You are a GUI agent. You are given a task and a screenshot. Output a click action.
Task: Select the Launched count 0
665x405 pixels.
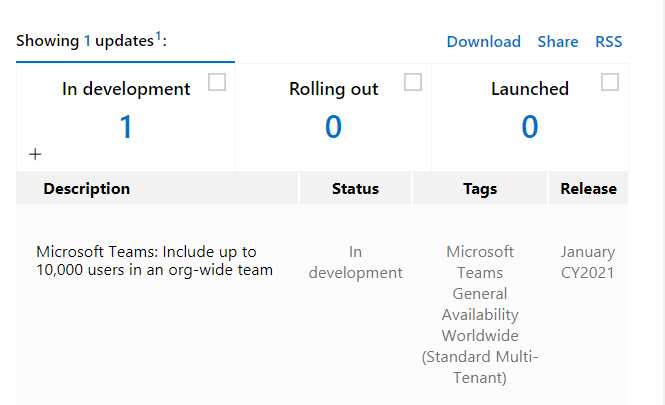pyautogui.click(x=530, y=127)
